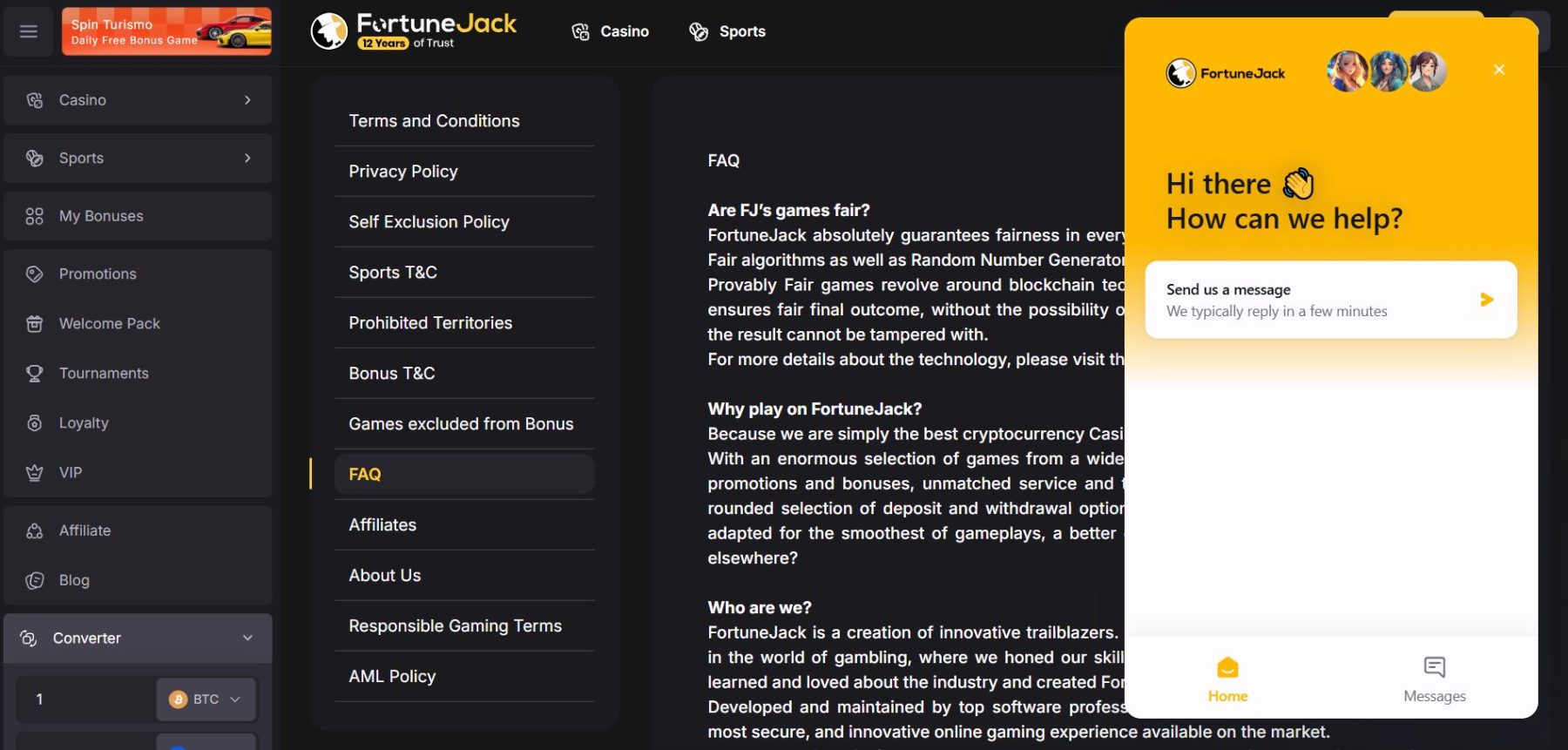Open the hamburger menu icon

click(29, 31)
